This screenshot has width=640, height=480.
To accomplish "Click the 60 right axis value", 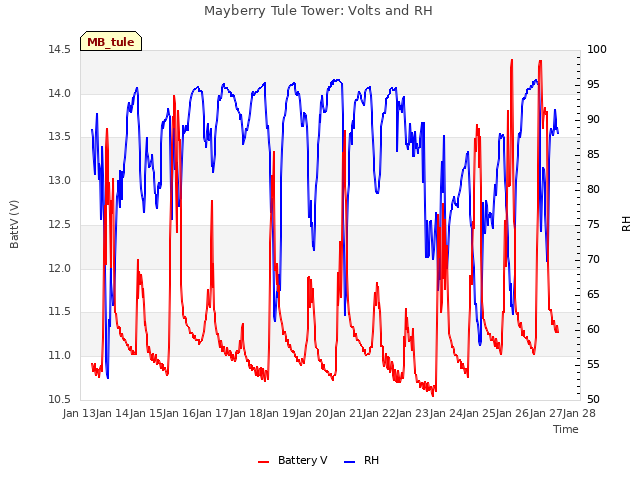I will pyautogui.click(x=593, y=329).
